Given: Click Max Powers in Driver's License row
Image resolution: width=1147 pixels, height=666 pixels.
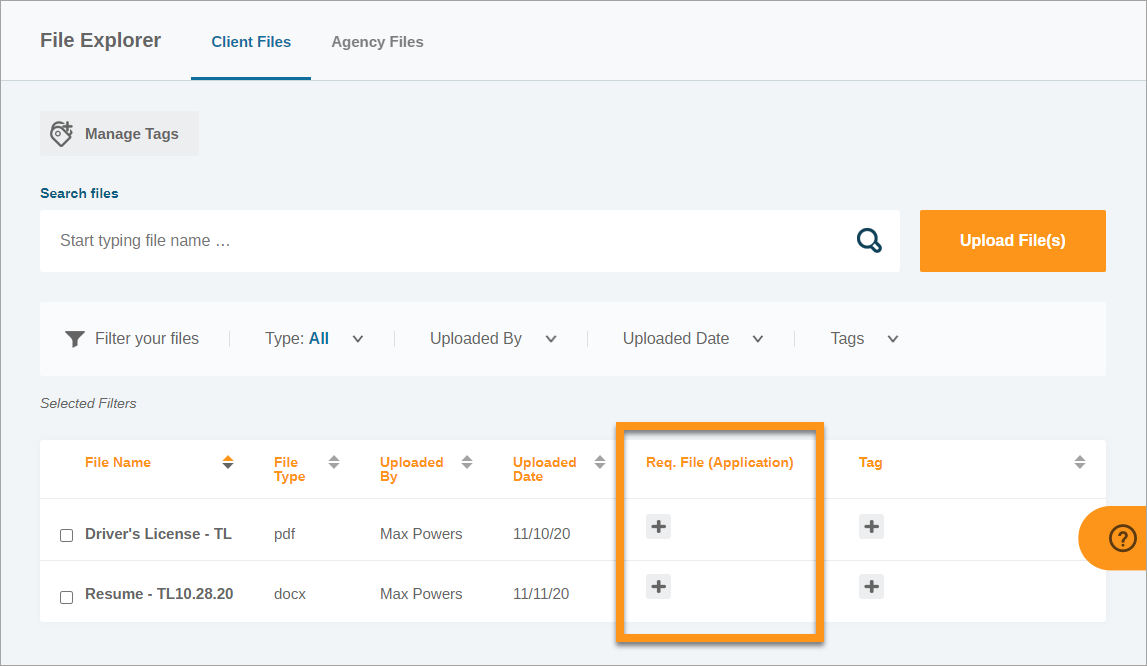Looking at the screenshot, I should [x=421, y=534].
